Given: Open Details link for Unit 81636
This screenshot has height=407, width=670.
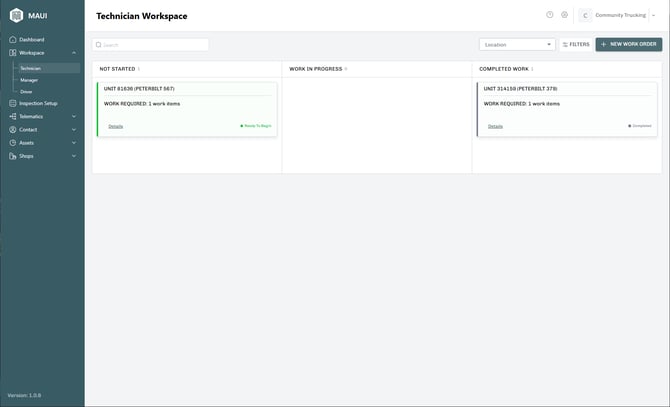Looking at the screenshot, I should click(115, 126).
